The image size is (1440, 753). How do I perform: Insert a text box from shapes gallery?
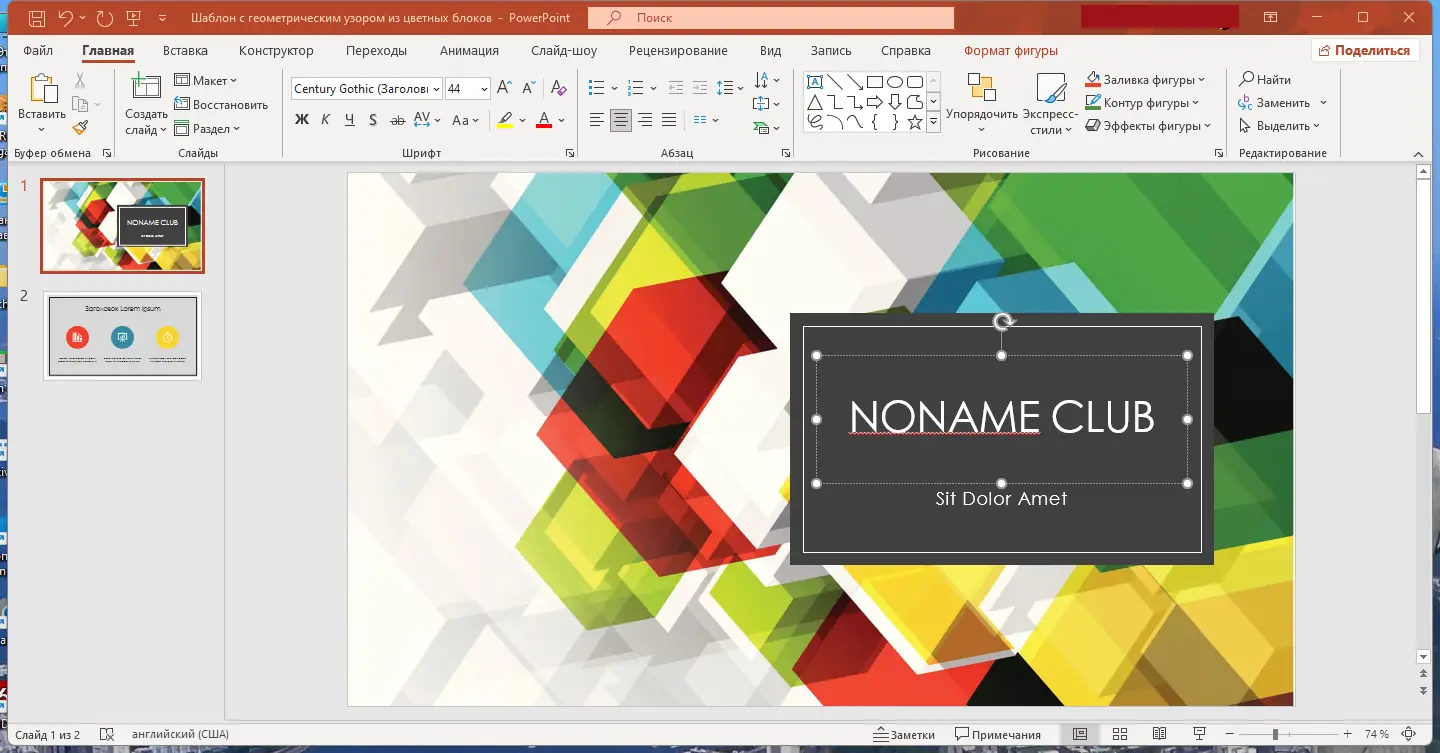(815, 82)
